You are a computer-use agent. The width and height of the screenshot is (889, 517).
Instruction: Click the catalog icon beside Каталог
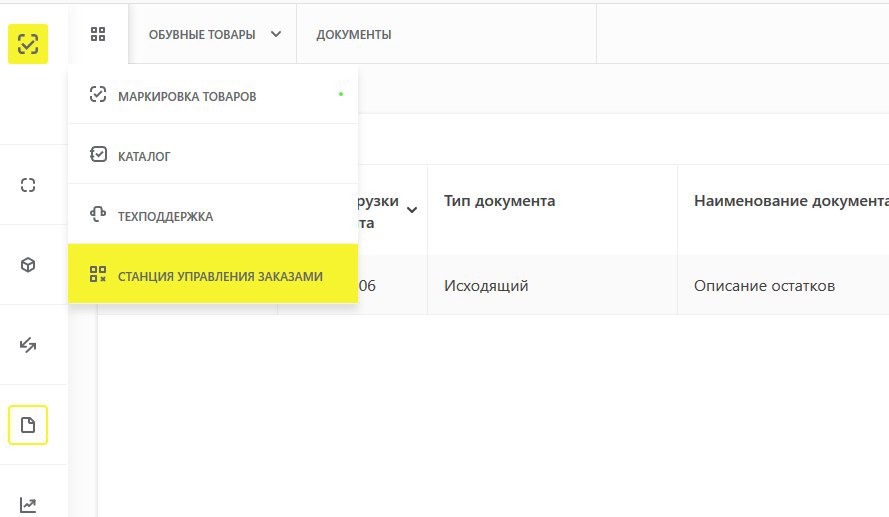coord(98,154)
